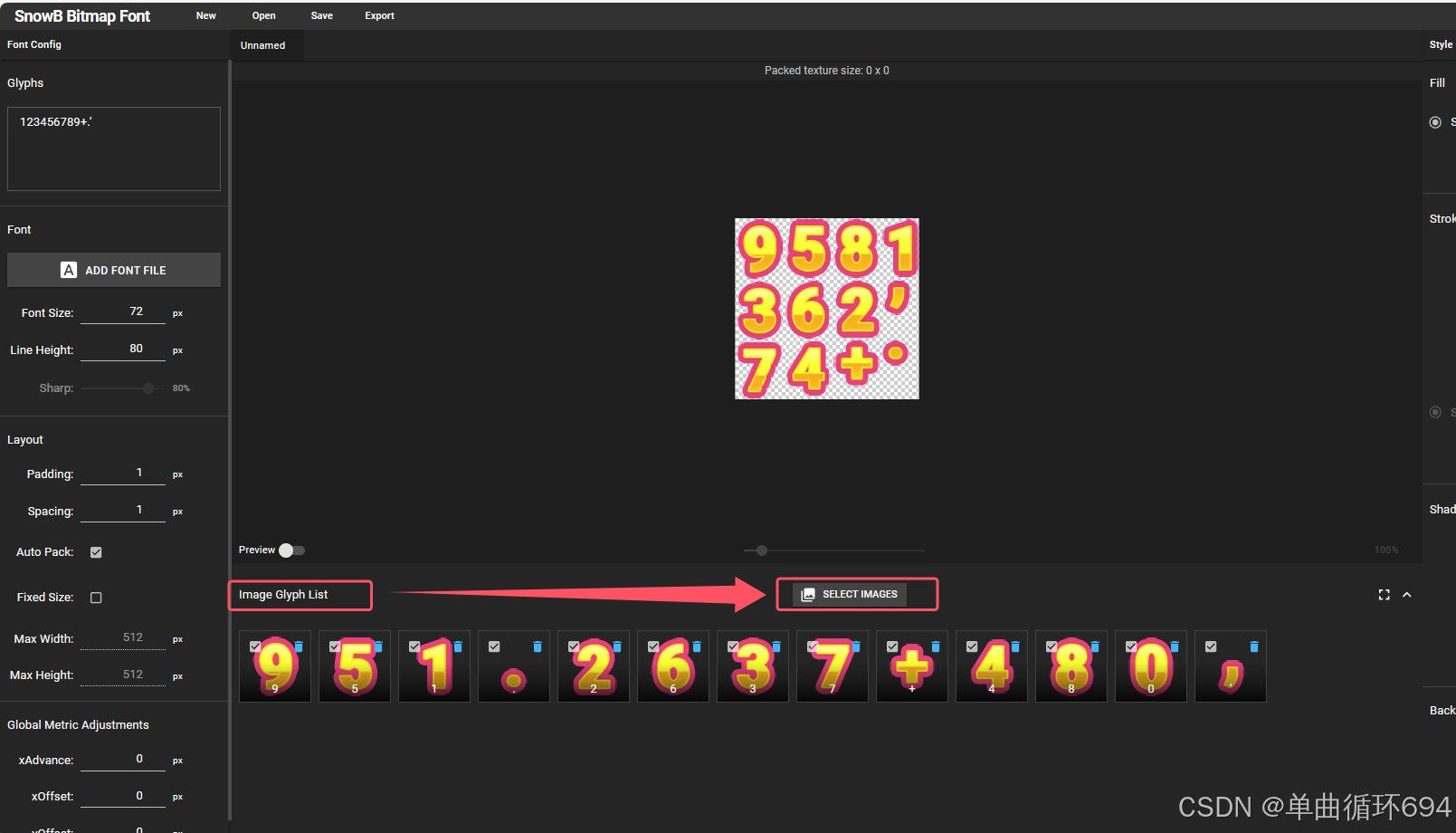Click the xAdvance input field
Screen dimensions: 1456x833
tap(123, 760)
